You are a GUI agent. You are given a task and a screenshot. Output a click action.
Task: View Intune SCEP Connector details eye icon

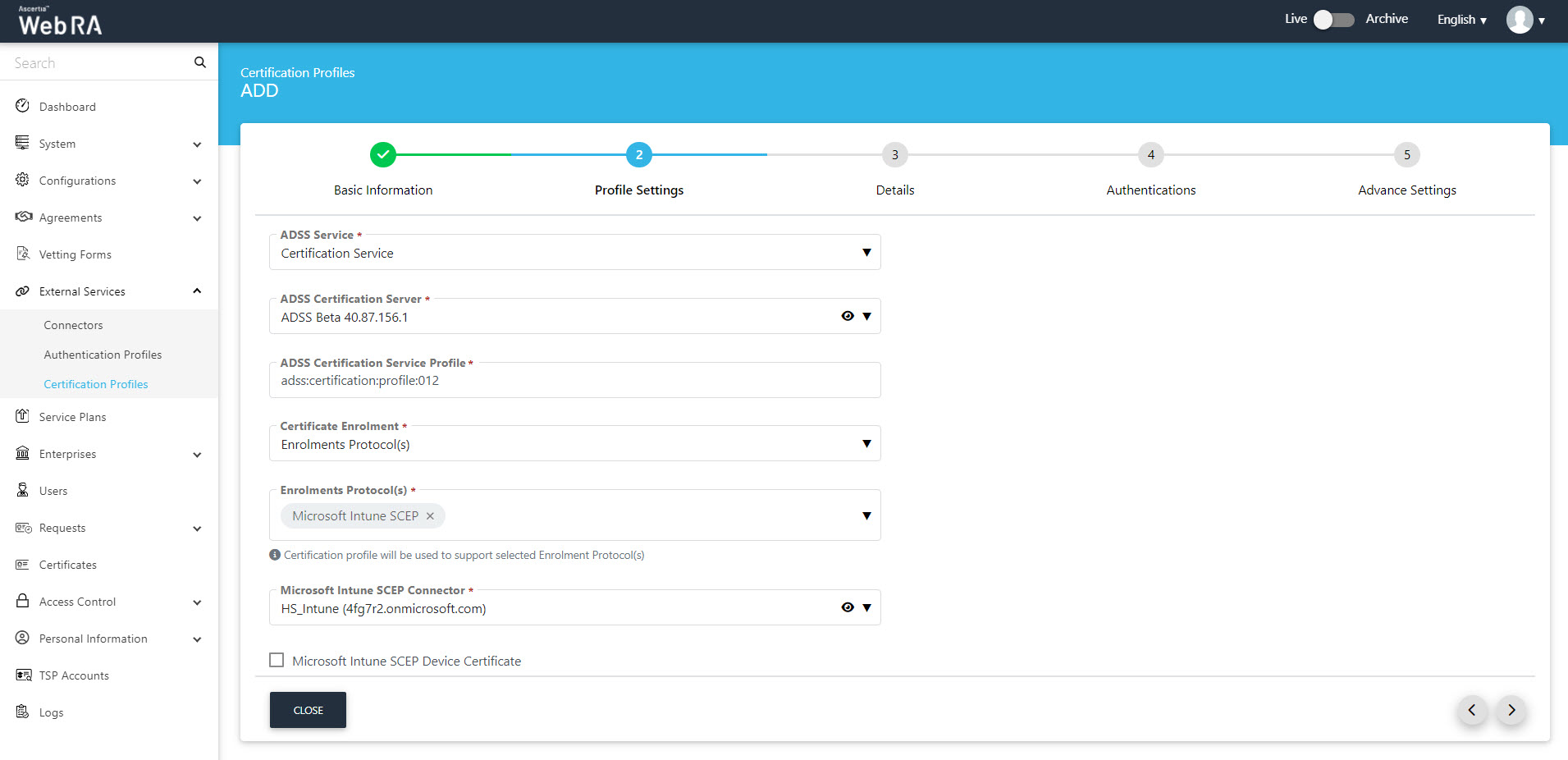(848, 607)
